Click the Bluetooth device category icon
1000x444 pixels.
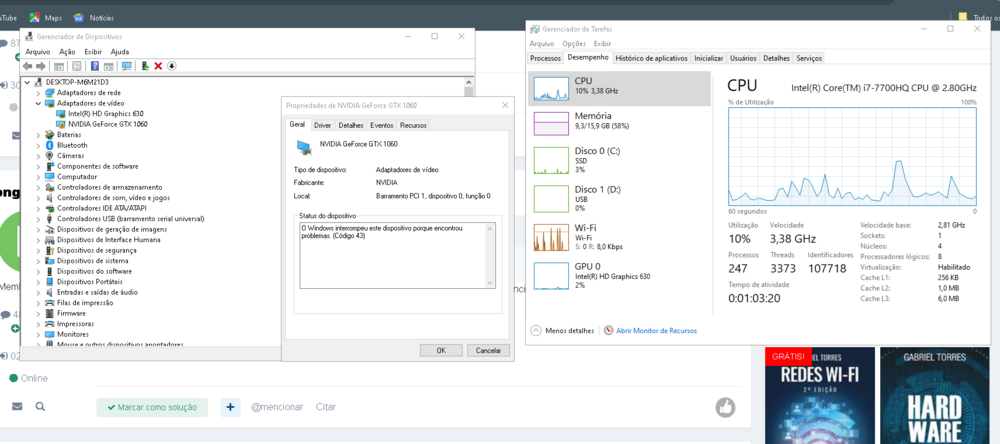click(50, 145)
